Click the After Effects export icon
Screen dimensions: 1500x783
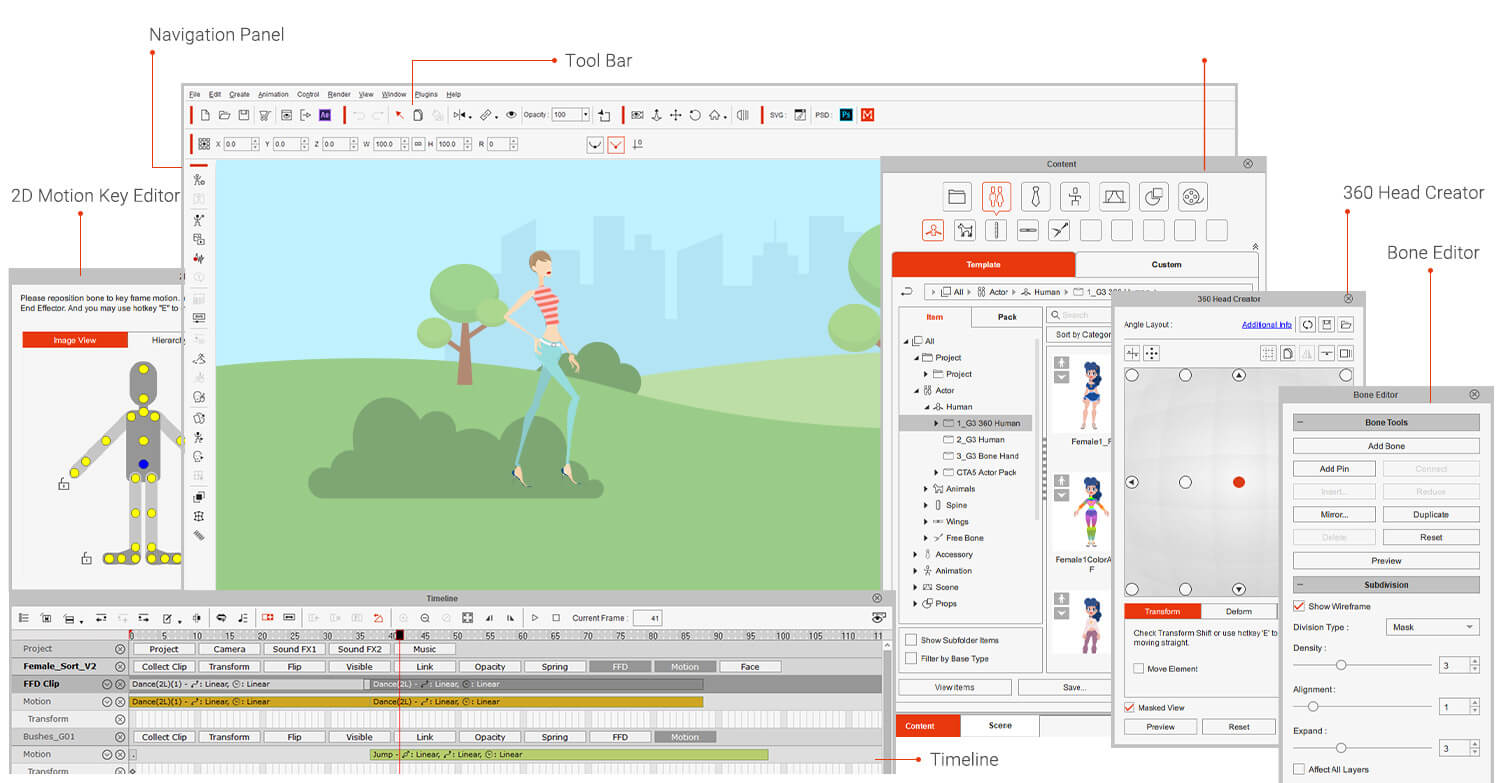[325, 115]
